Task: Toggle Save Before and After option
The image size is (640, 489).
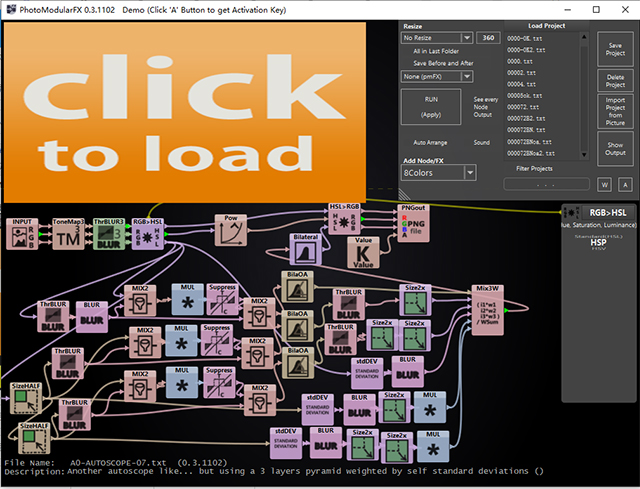Action: pyautogui.click(x=443, y=63)
